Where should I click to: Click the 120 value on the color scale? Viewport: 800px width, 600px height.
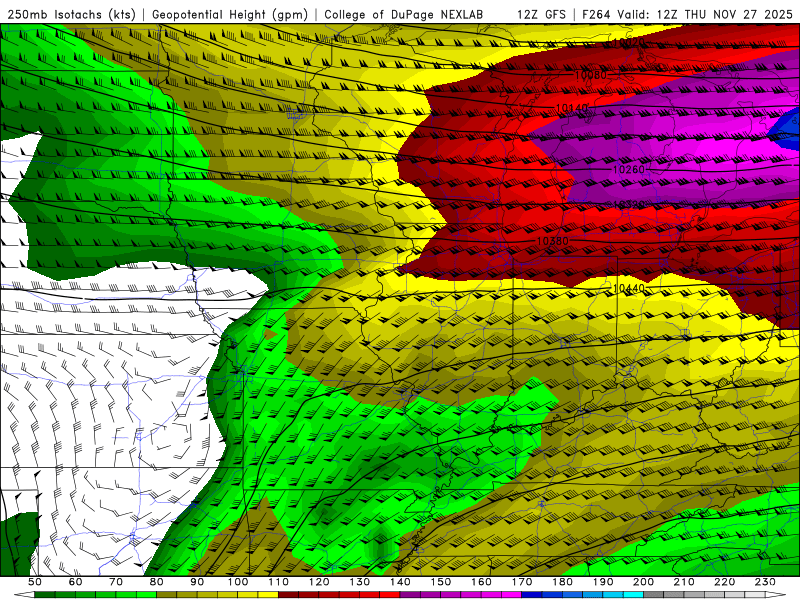point(319,582)
